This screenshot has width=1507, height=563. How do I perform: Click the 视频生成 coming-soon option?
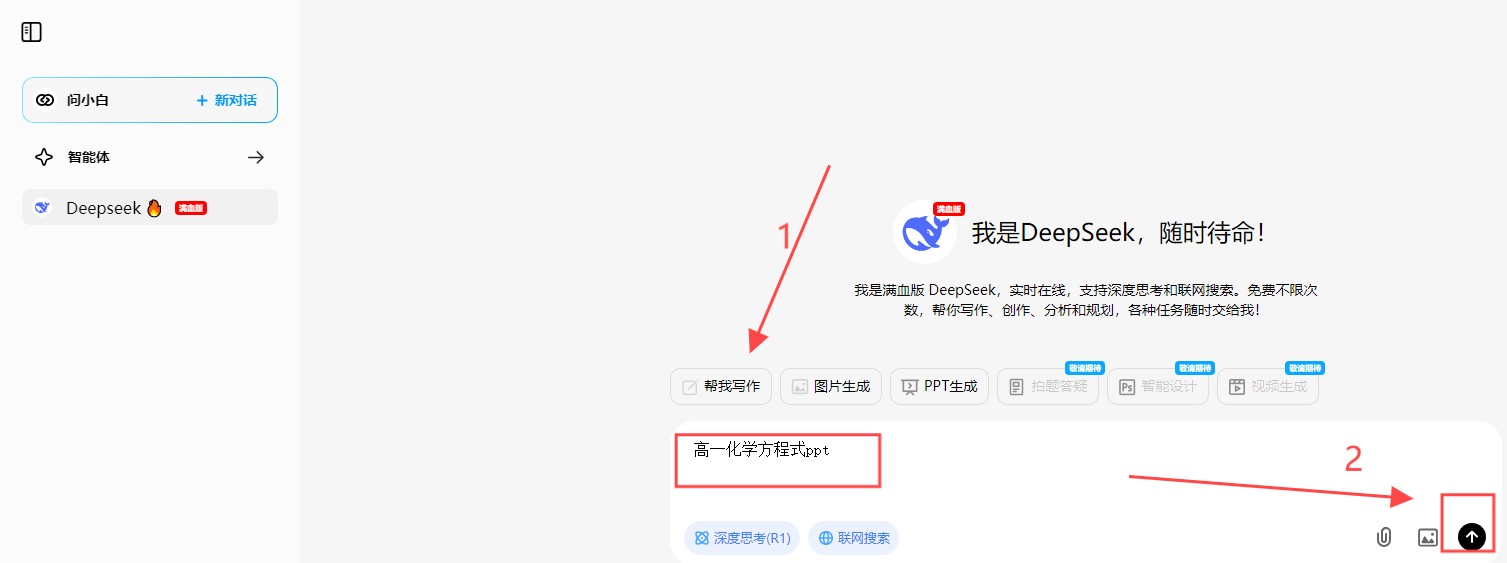[x=1268, y=386]
